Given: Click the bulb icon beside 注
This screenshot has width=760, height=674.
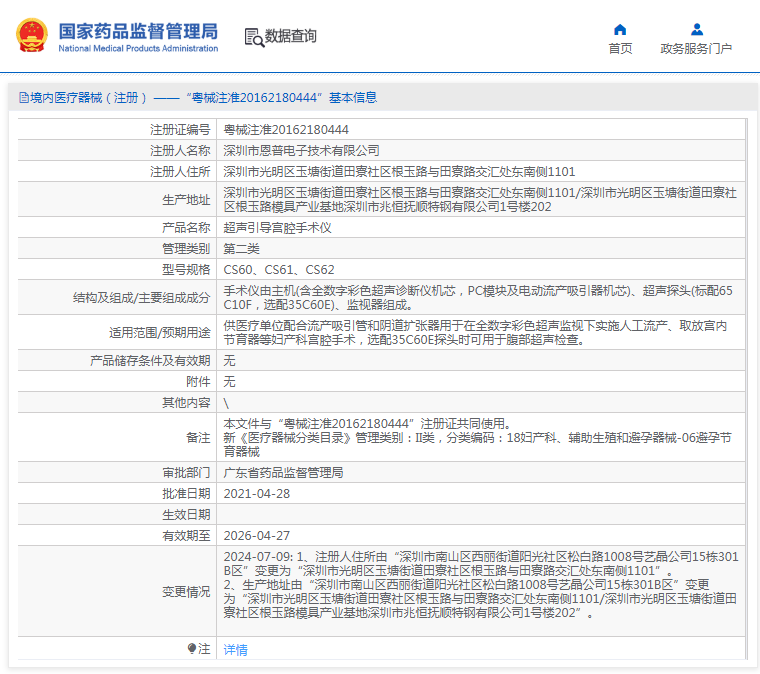Looking at the screenshot, I should point(192,648).
